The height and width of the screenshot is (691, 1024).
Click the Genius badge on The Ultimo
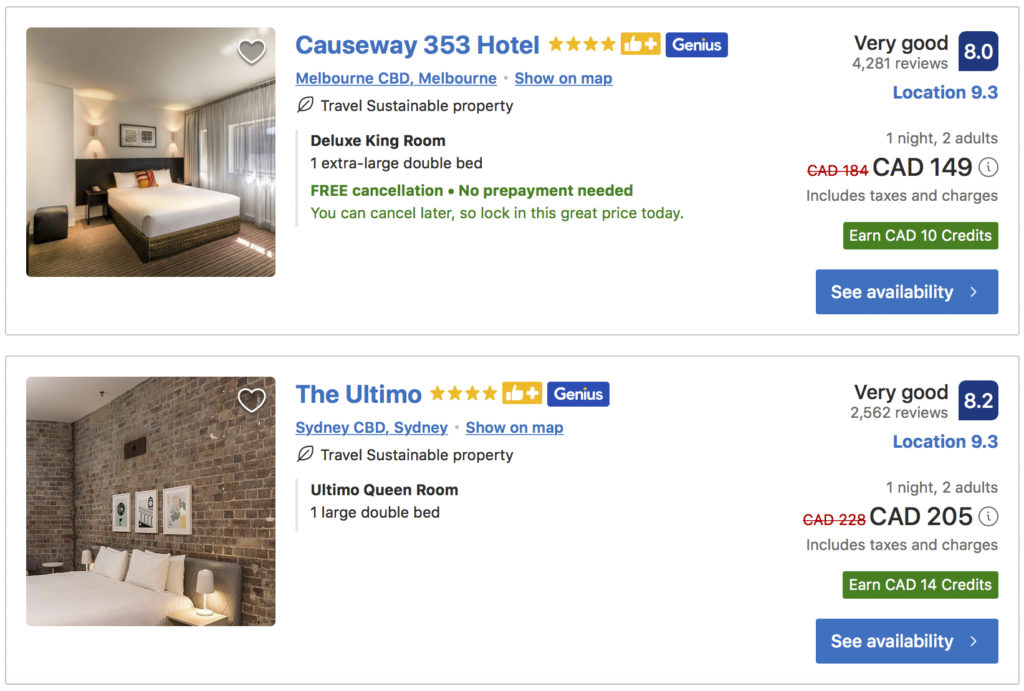pyautogui.click(x=578, y=393)
